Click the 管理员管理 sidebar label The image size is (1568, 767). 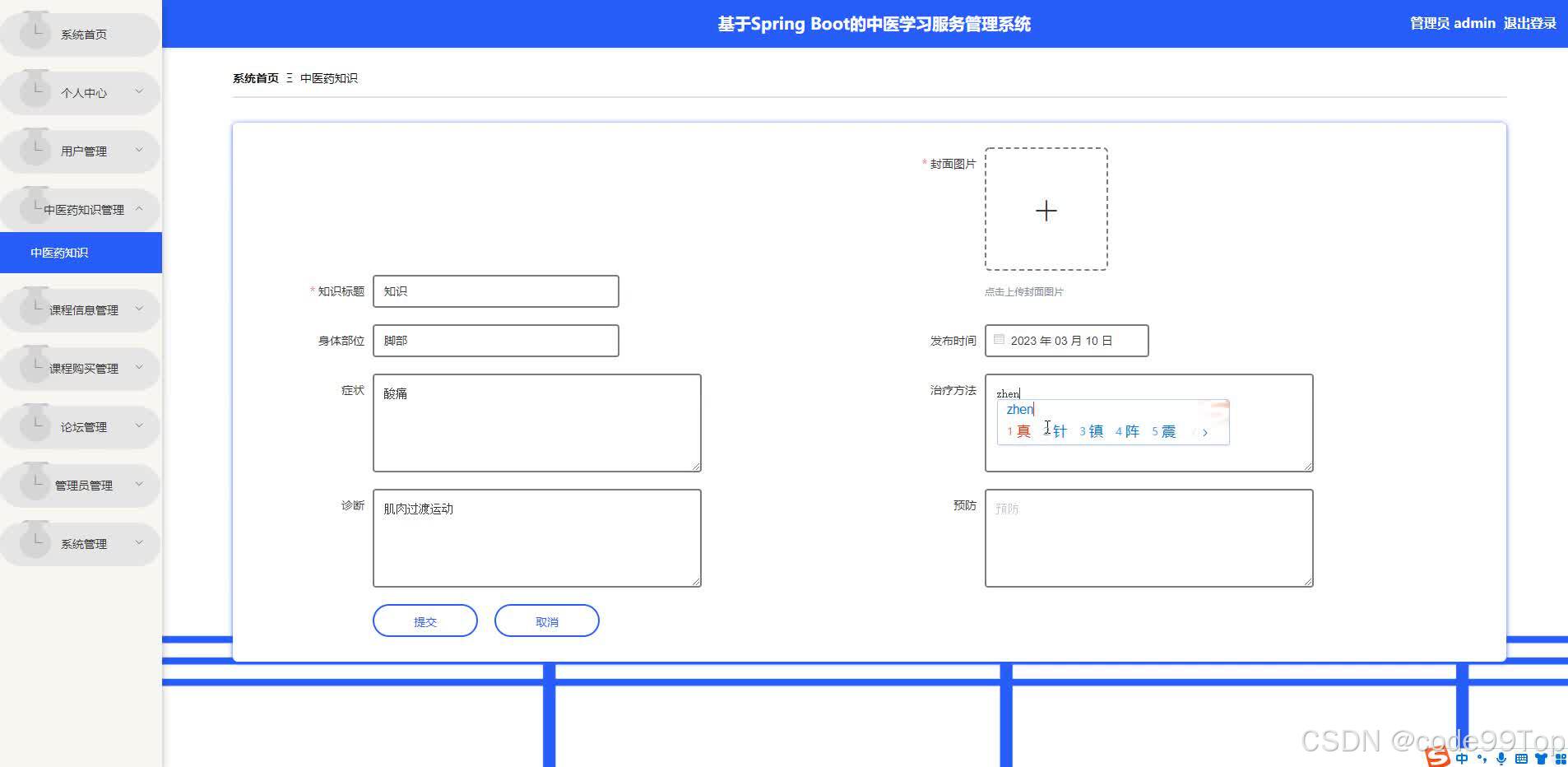pos(84,486)
